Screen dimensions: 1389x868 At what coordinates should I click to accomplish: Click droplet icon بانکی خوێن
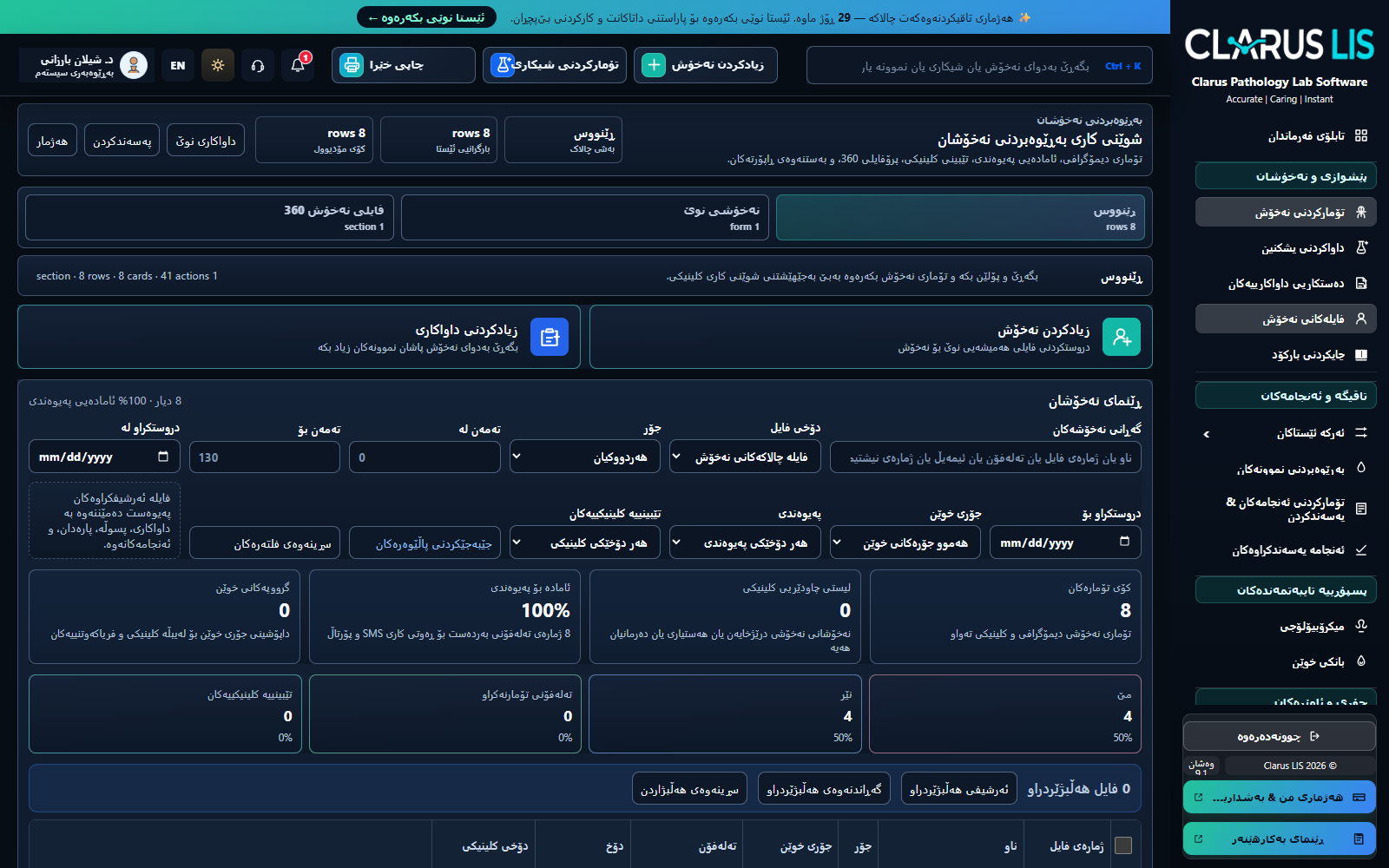1361,661
